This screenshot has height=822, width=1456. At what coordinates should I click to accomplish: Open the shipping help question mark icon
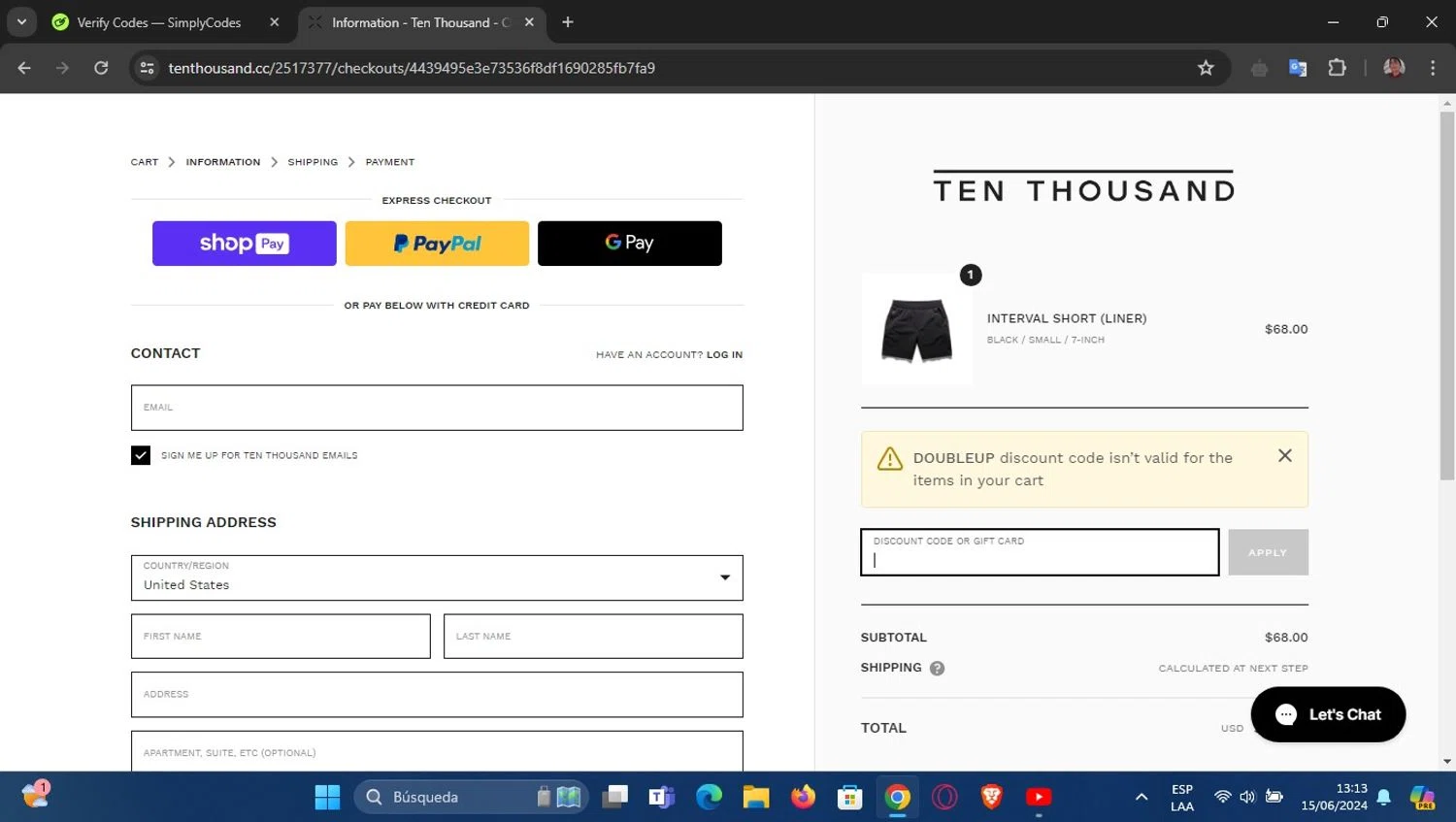click(937, 668)
